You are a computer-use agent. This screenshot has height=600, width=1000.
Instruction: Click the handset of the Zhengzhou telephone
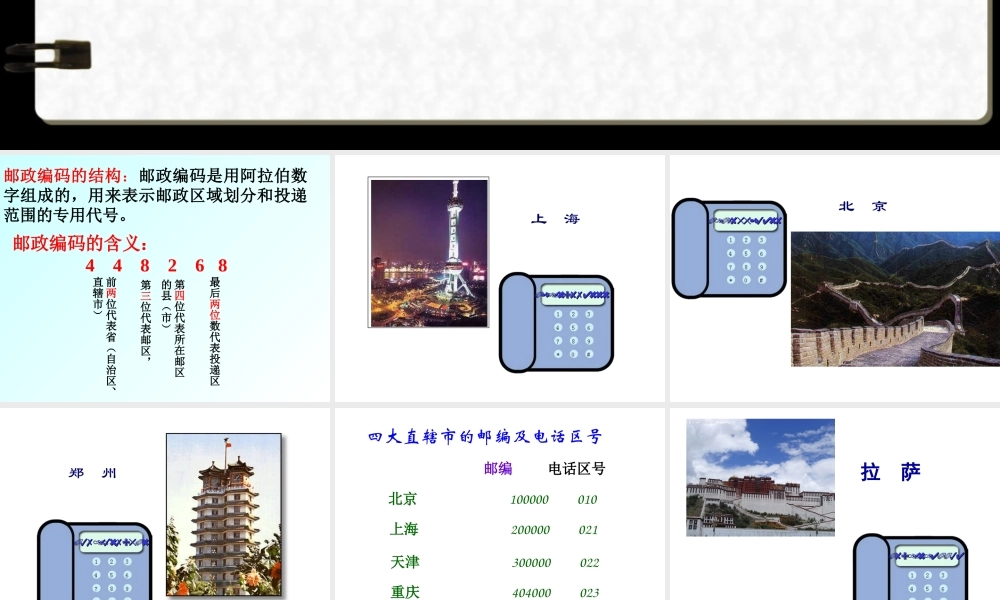point(55,565)
